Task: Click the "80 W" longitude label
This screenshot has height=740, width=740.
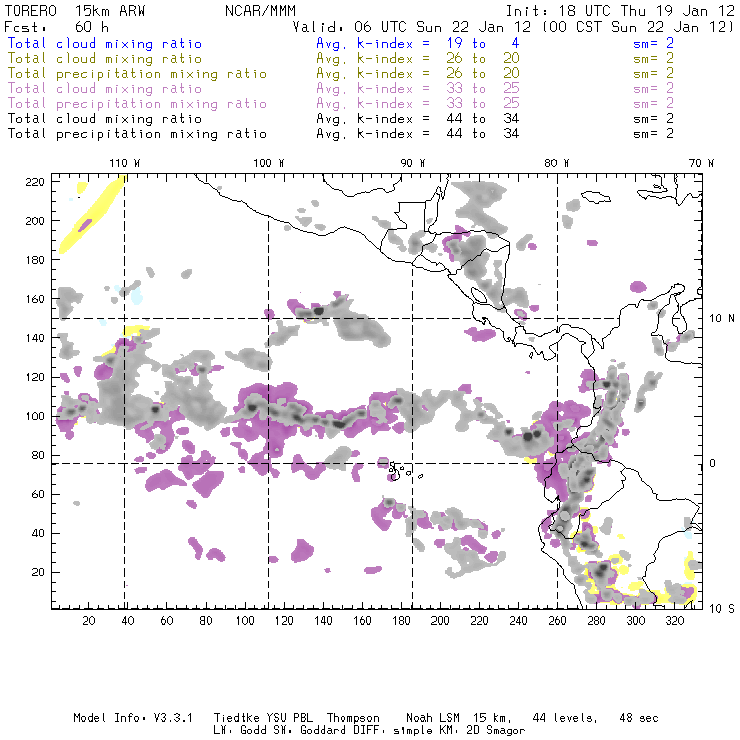Action: click(x=557, y=163)
